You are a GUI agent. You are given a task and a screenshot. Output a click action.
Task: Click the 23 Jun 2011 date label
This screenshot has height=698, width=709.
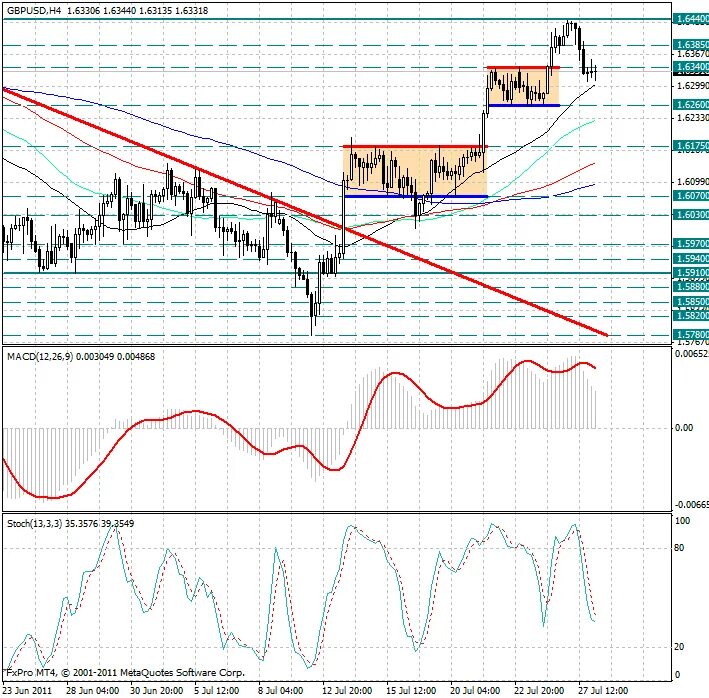(28, 691)
